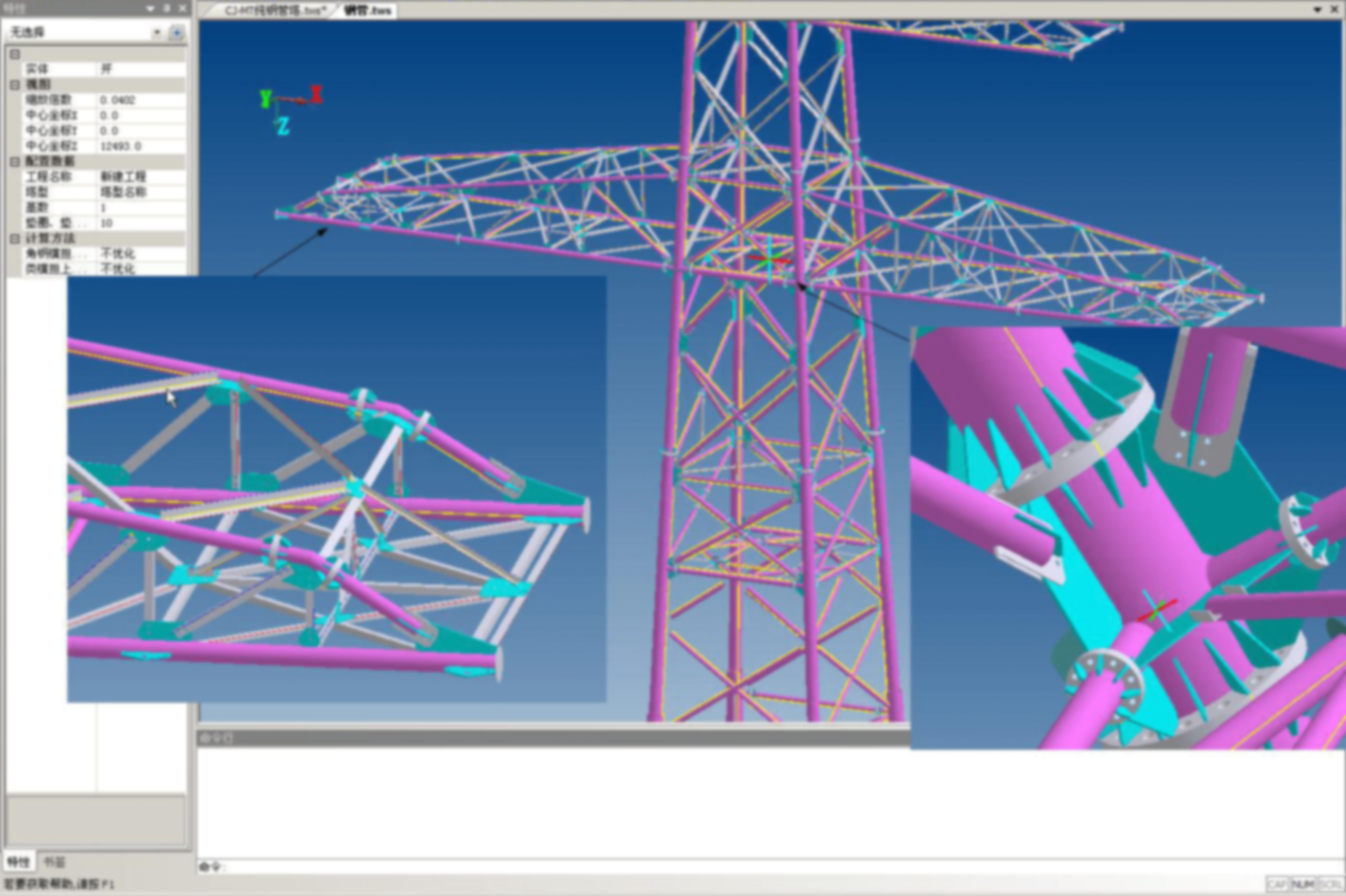
Task: Open the properties panel options arrow
Action: (150, 8)
